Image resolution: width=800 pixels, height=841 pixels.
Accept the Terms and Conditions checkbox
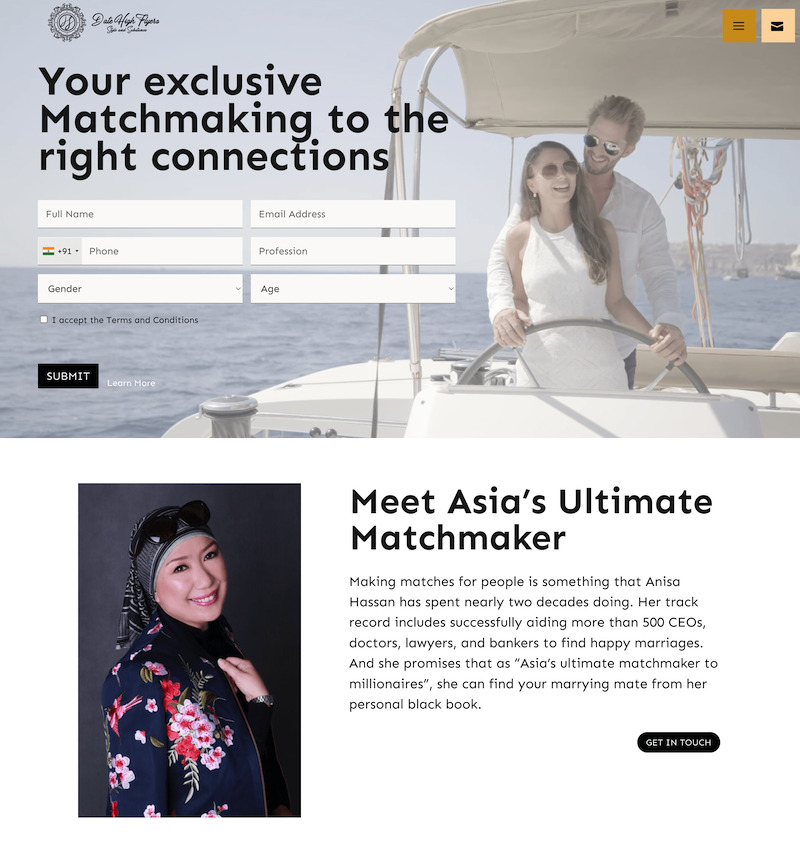44,319
